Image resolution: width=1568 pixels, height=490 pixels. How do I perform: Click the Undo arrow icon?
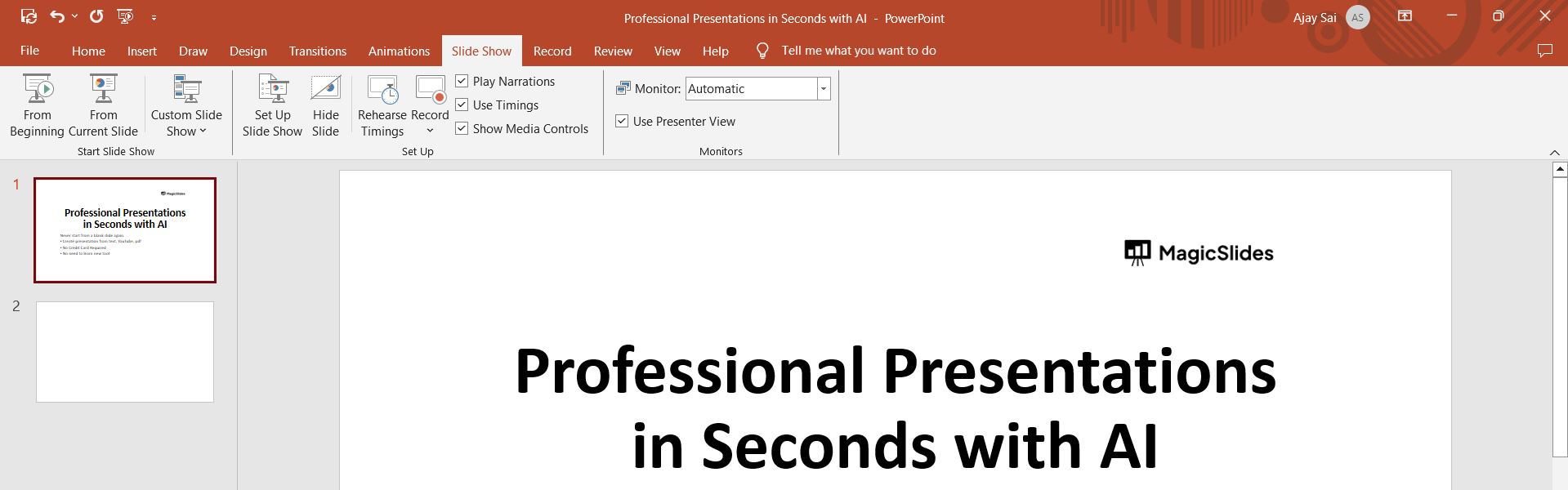(x=56, y=16)
